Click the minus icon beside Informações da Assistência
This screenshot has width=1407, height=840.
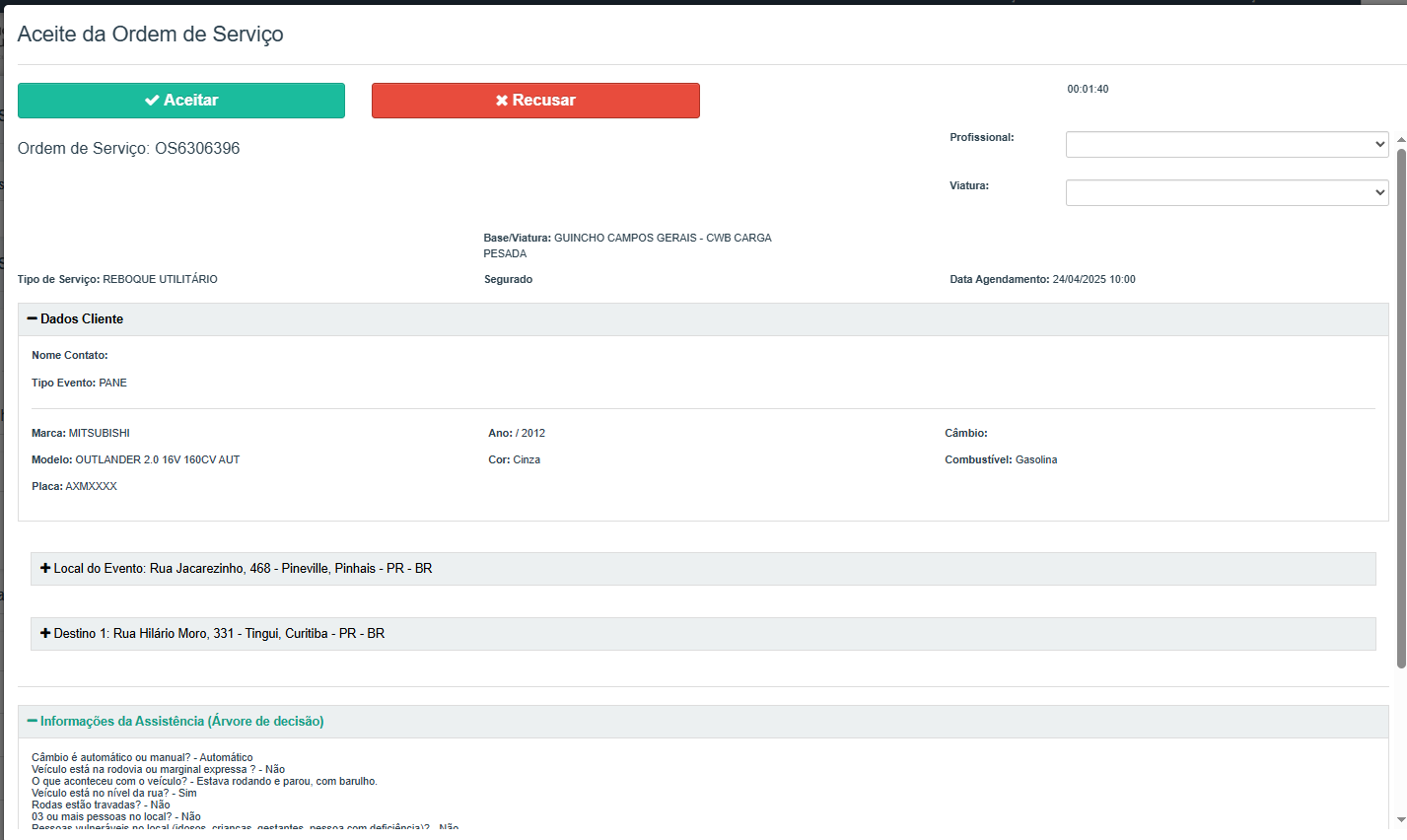pos(33,722)
